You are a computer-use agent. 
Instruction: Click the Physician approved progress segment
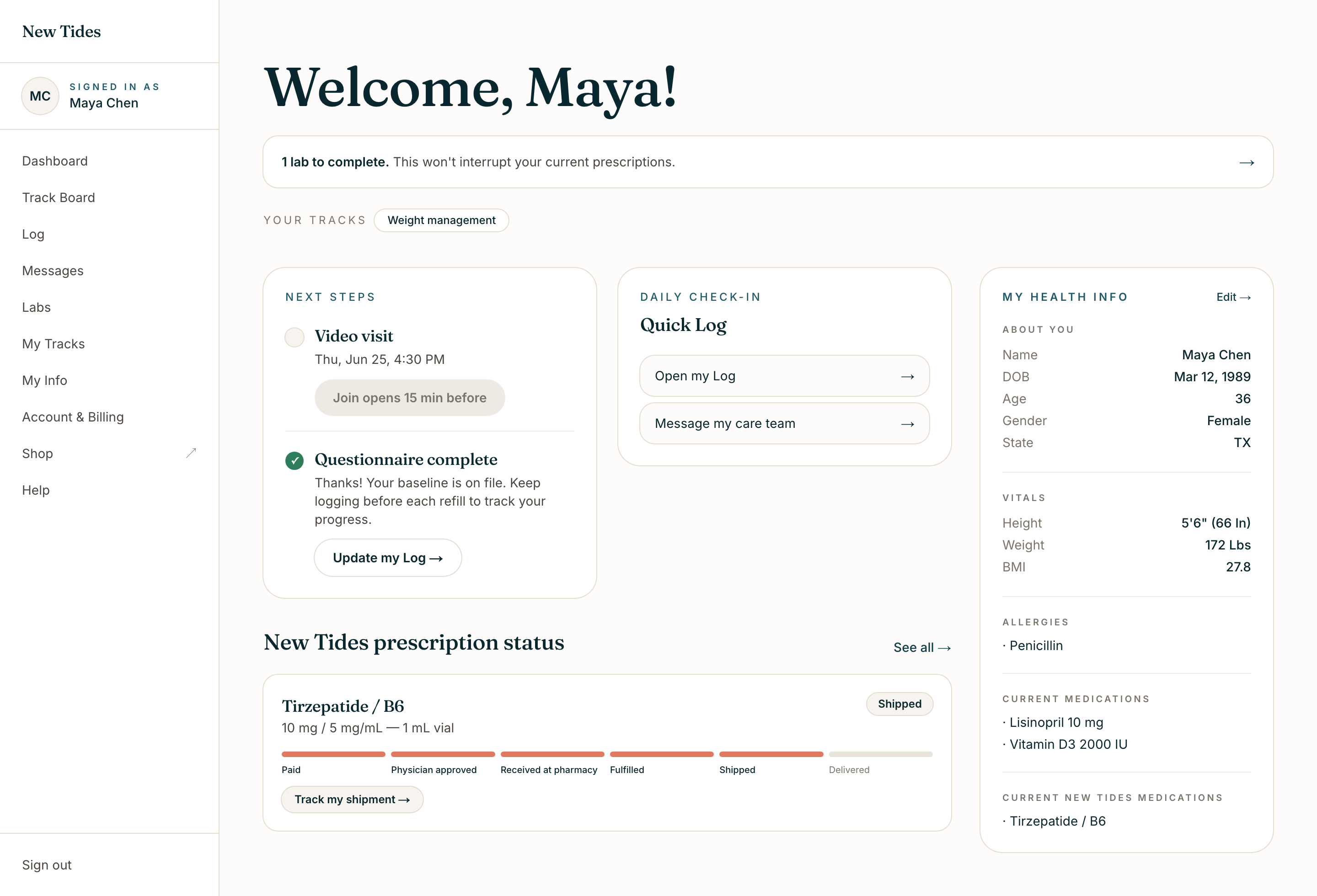click(x=443, y=754)
